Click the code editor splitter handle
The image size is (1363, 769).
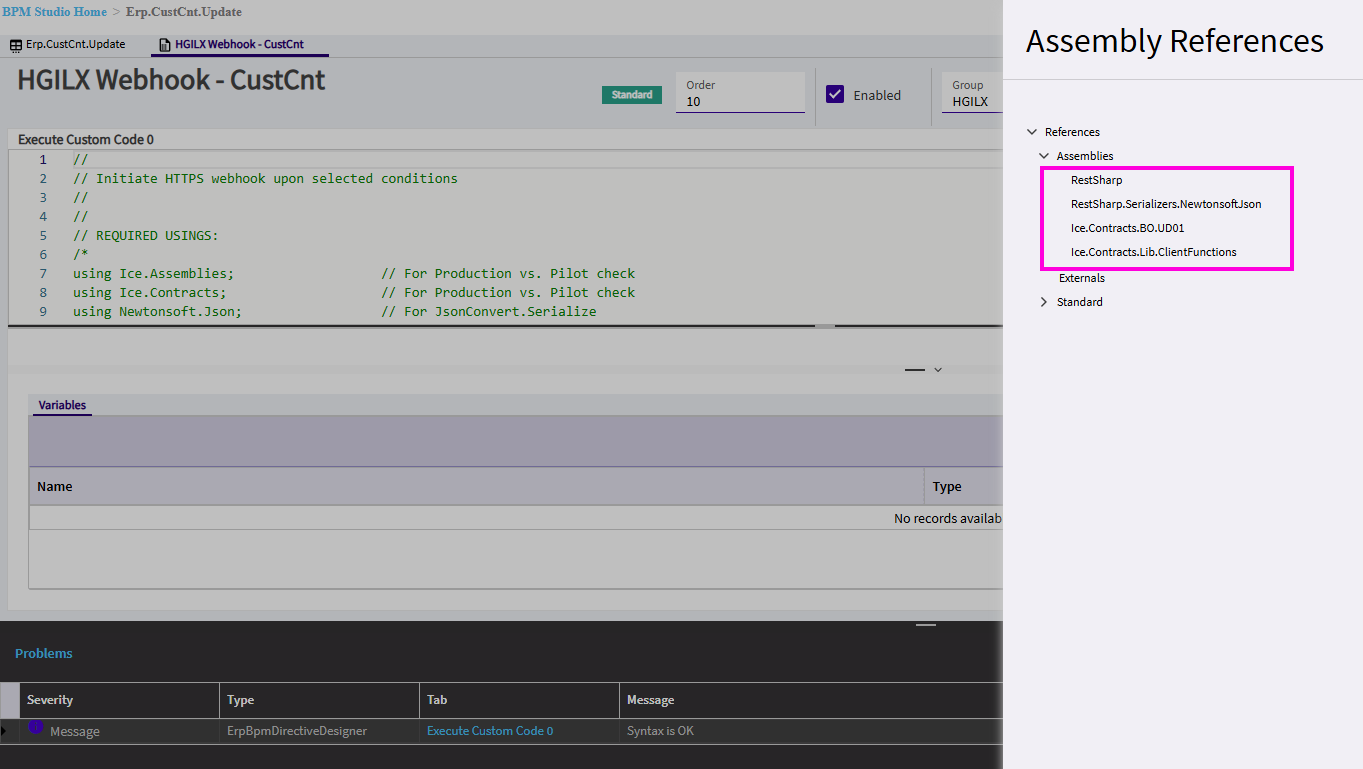click(x=824, y=326)
